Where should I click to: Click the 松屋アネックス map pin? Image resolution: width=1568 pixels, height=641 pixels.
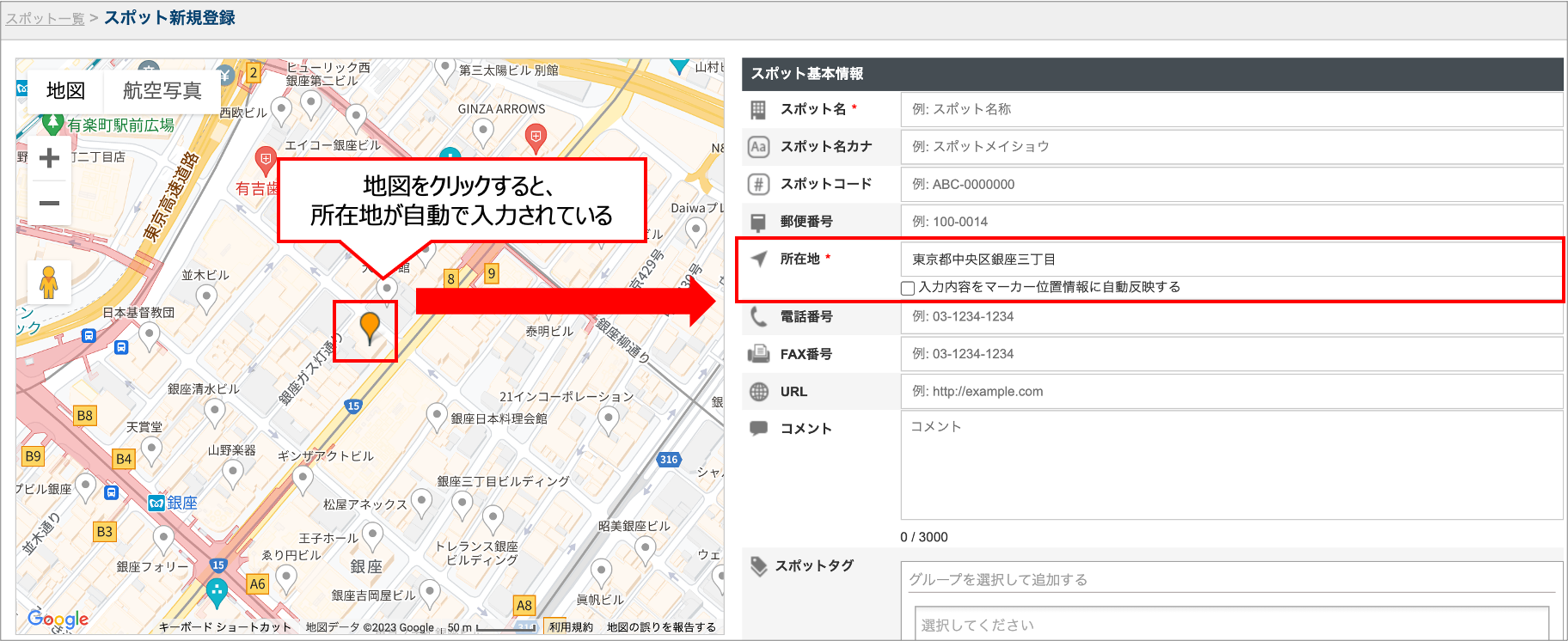click(x=421, y=503)
